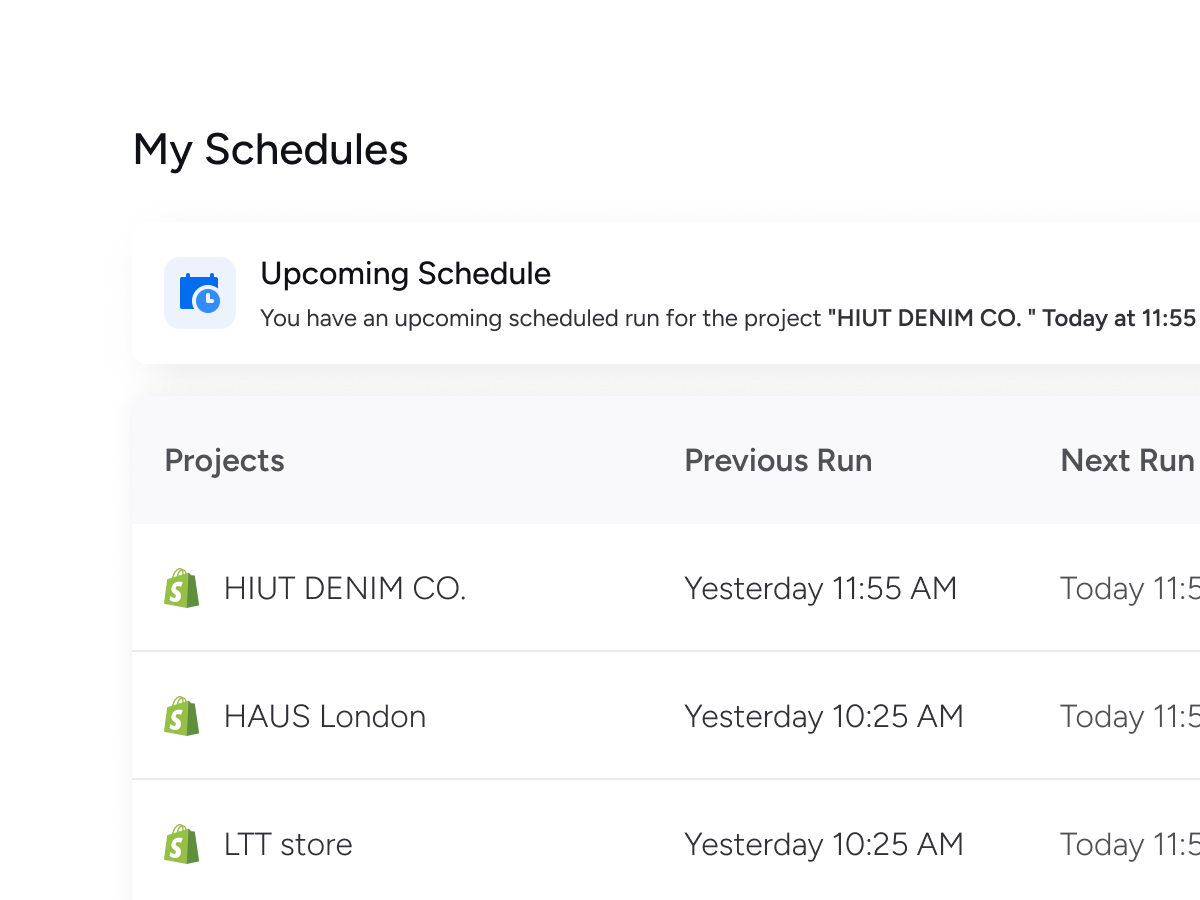1200x900 pixels.
Task: Click LTT store's previous run time
Action: point(823,844)
